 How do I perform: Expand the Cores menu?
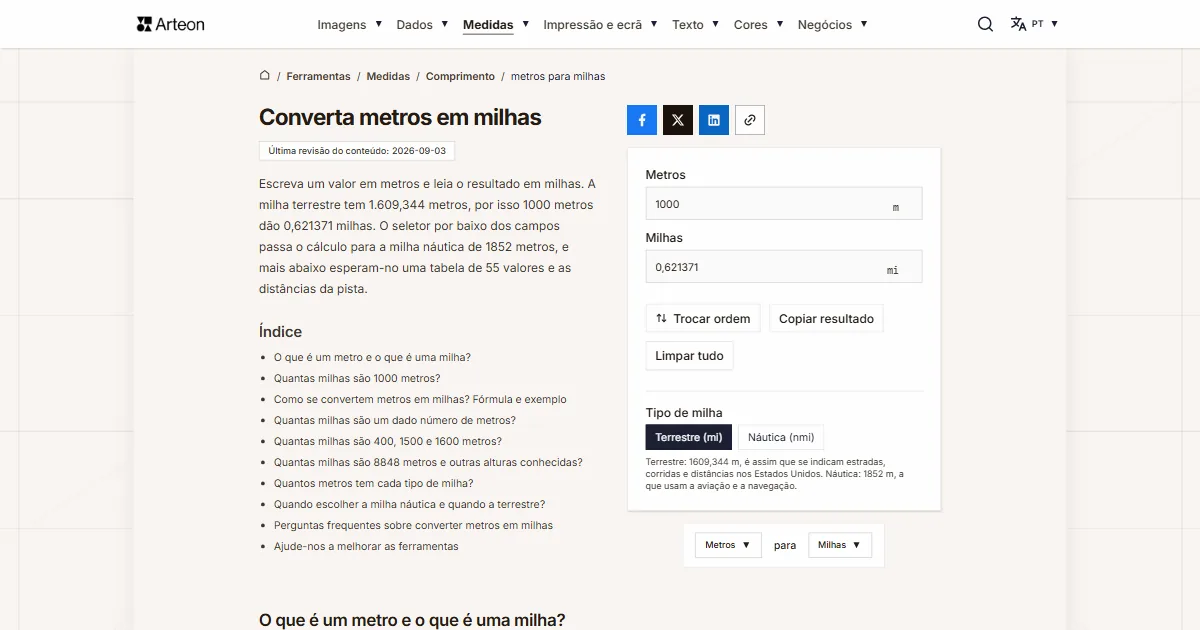[x=759, y=25]
